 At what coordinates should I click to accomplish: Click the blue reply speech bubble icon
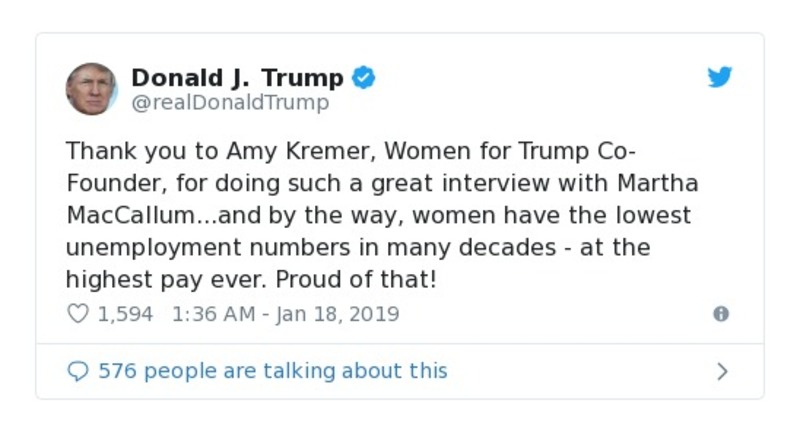pyautogui.click(x=77, y=371)
